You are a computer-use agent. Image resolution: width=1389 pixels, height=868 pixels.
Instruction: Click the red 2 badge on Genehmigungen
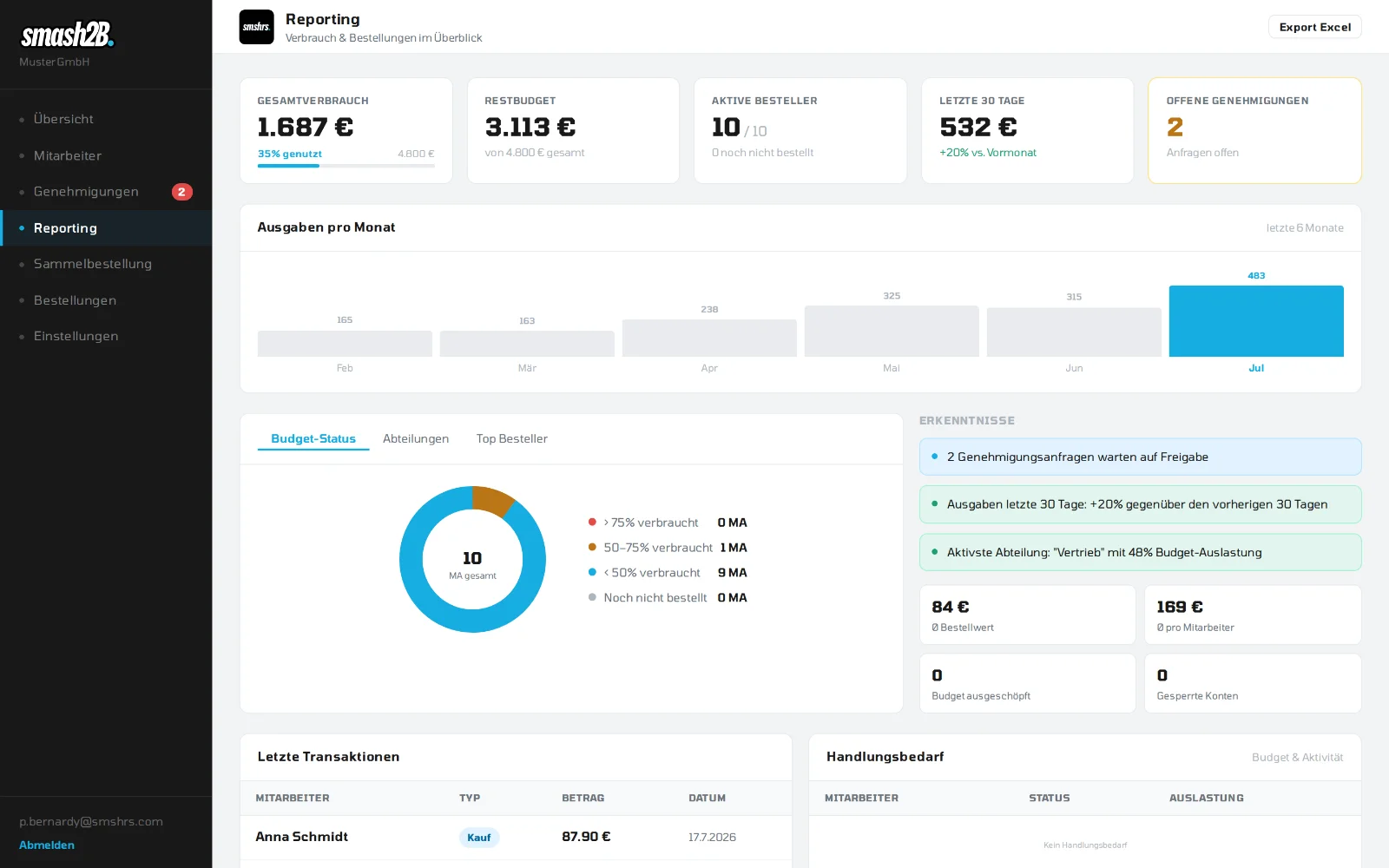tap(181, 192)
